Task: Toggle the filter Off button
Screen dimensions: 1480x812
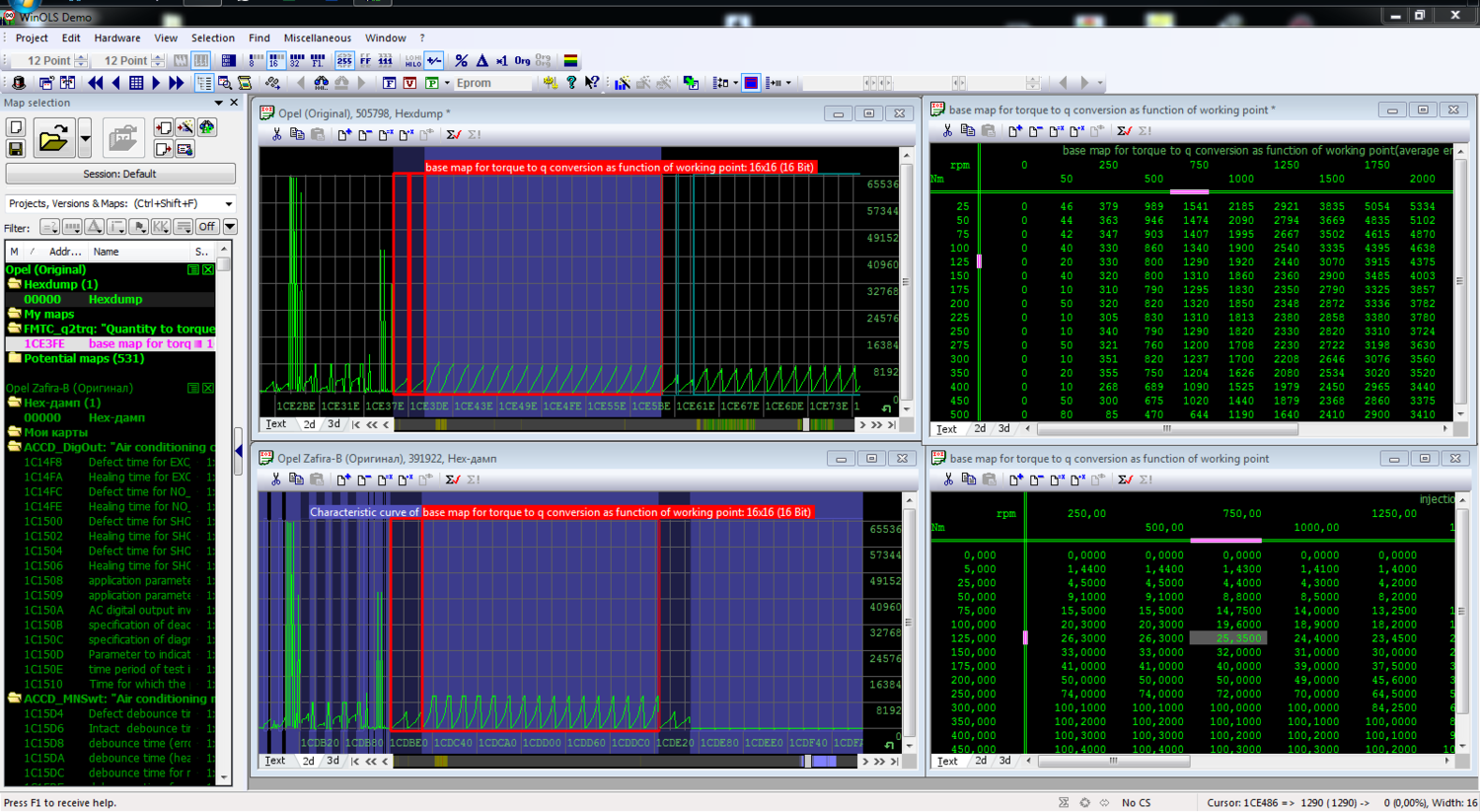Action: pos(207,227)
